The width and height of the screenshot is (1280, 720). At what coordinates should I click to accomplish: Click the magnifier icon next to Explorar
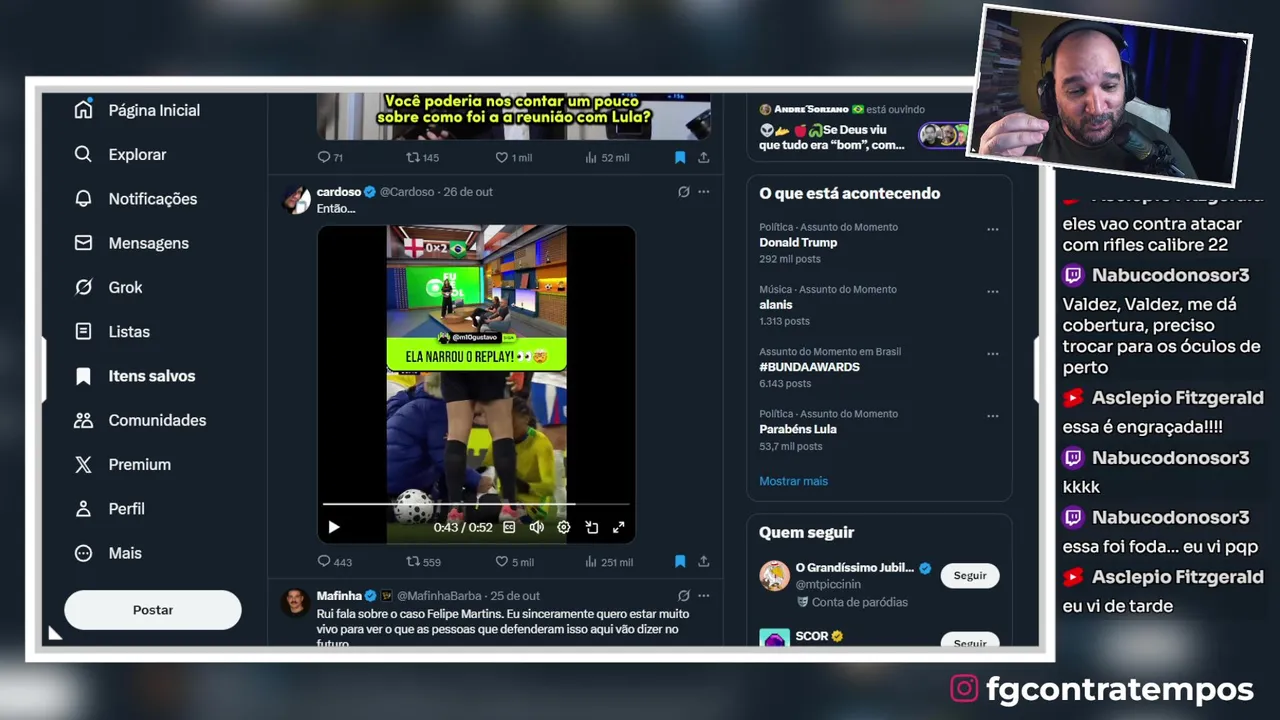83,154
